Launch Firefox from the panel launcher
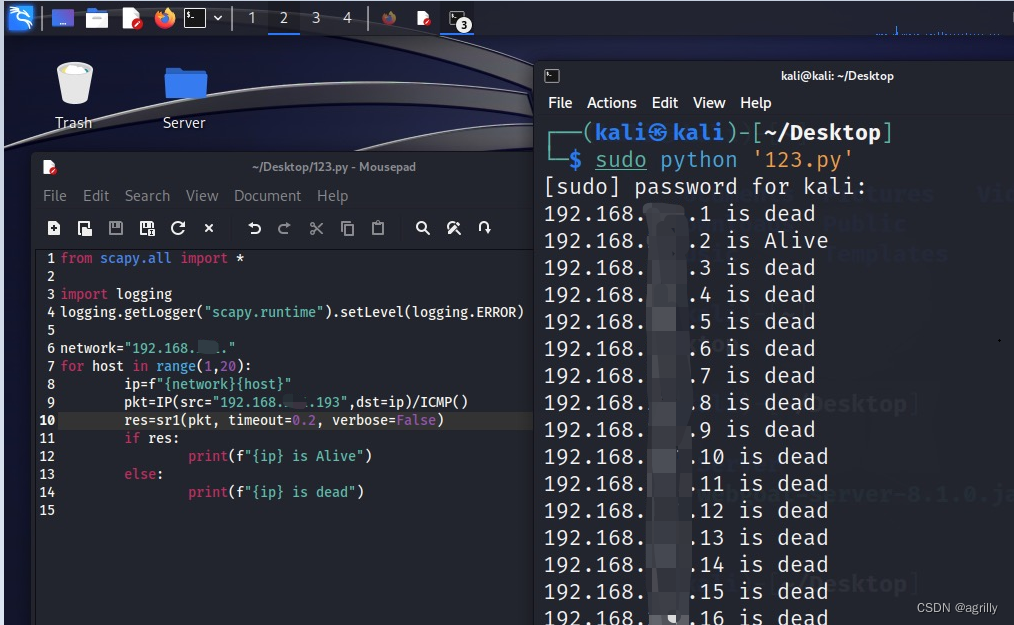The image size is (1014, 625). (x=165, y=18)
